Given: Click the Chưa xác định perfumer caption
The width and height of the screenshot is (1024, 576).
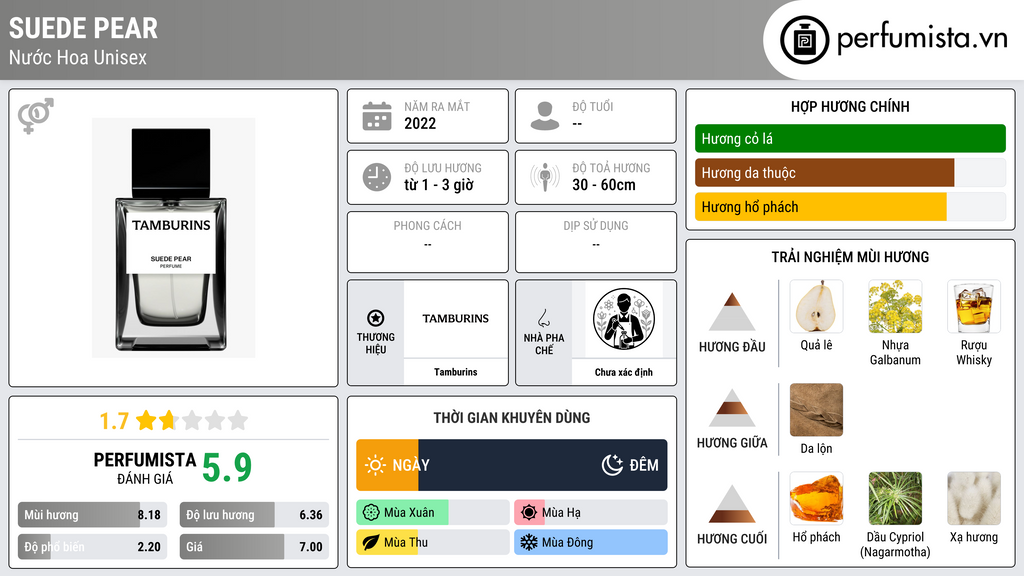Looking at the screenshot, I should (x=624, y=372).
